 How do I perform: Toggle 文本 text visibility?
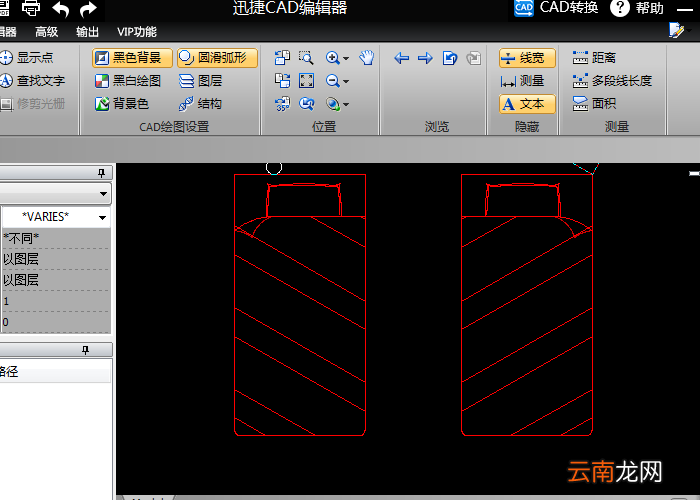pos(527,104)
